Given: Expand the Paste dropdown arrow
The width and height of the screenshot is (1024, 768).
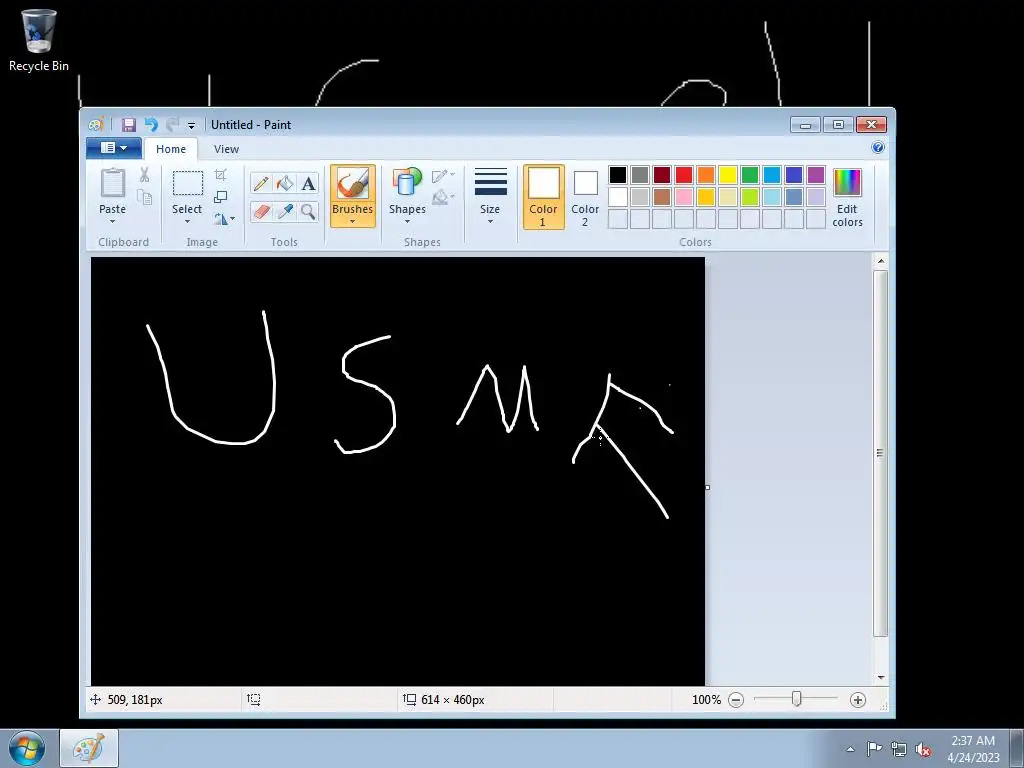Looking at the screenshot, I should tap(112, 222).
